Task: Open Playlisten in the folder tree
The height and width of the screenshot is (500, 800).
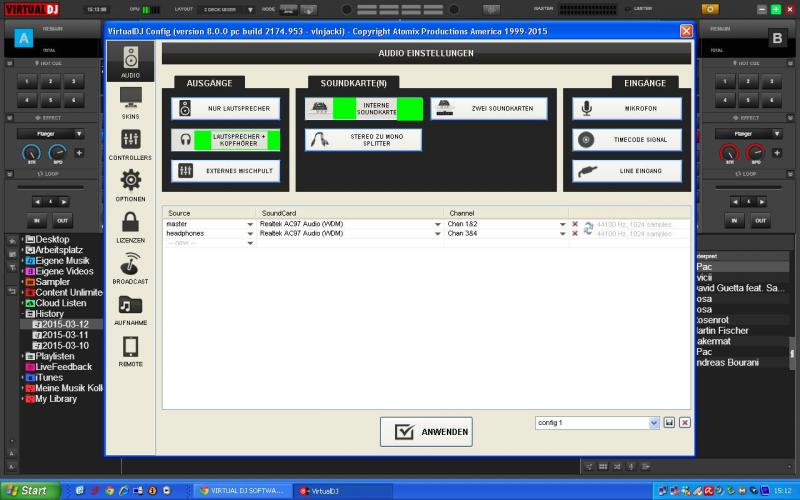Action: (55, 356)
